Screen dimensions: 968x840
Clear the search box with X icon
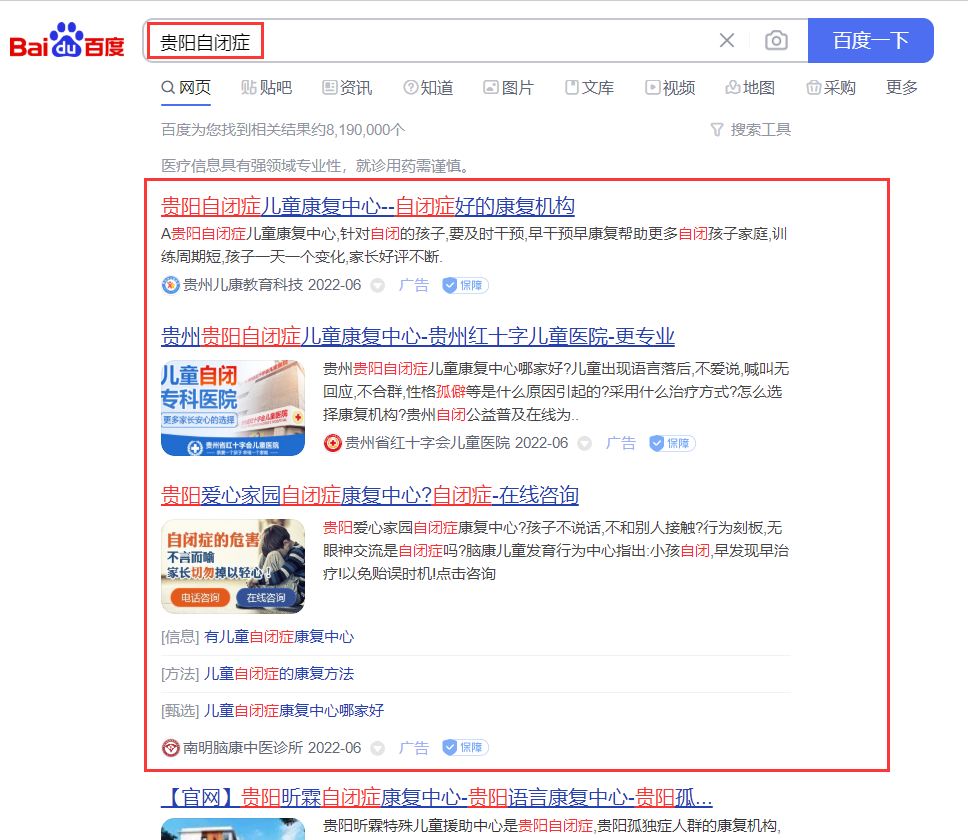(727, 40)
